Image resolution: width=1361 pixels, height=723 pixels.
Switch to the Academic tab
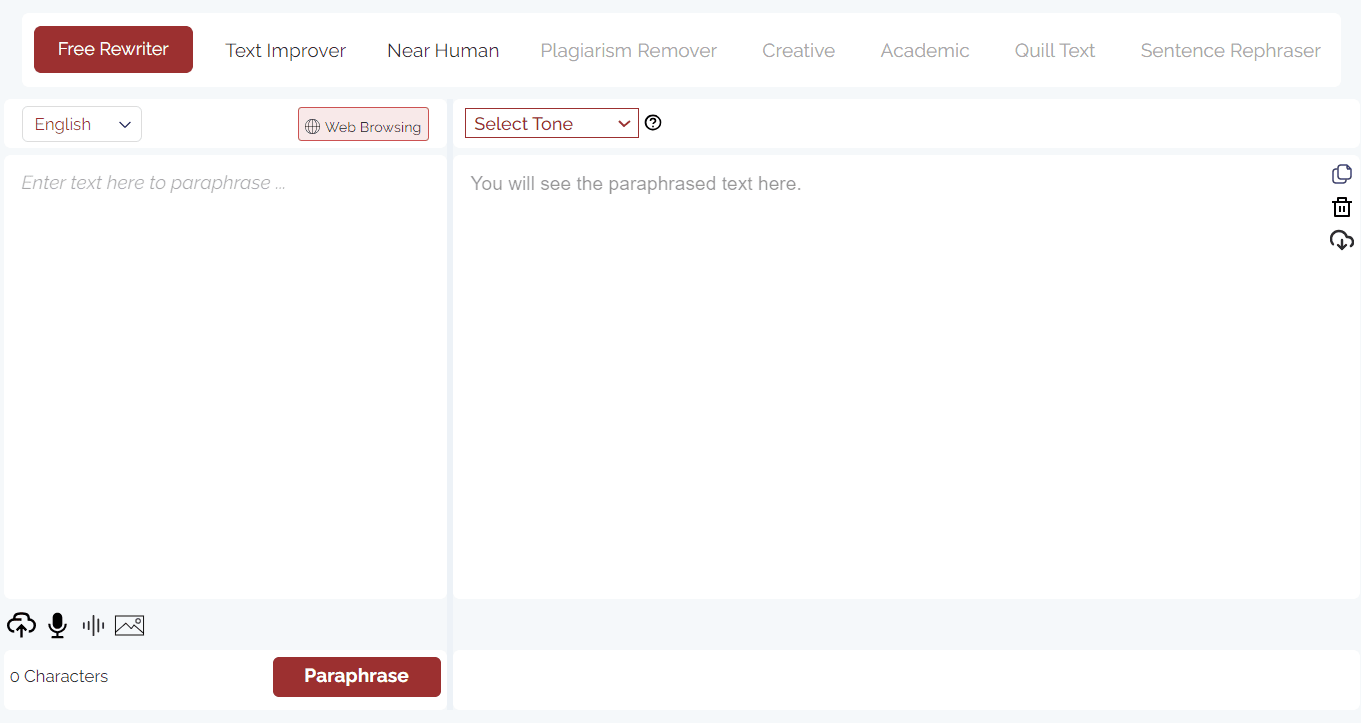click(x=924, y=49)
